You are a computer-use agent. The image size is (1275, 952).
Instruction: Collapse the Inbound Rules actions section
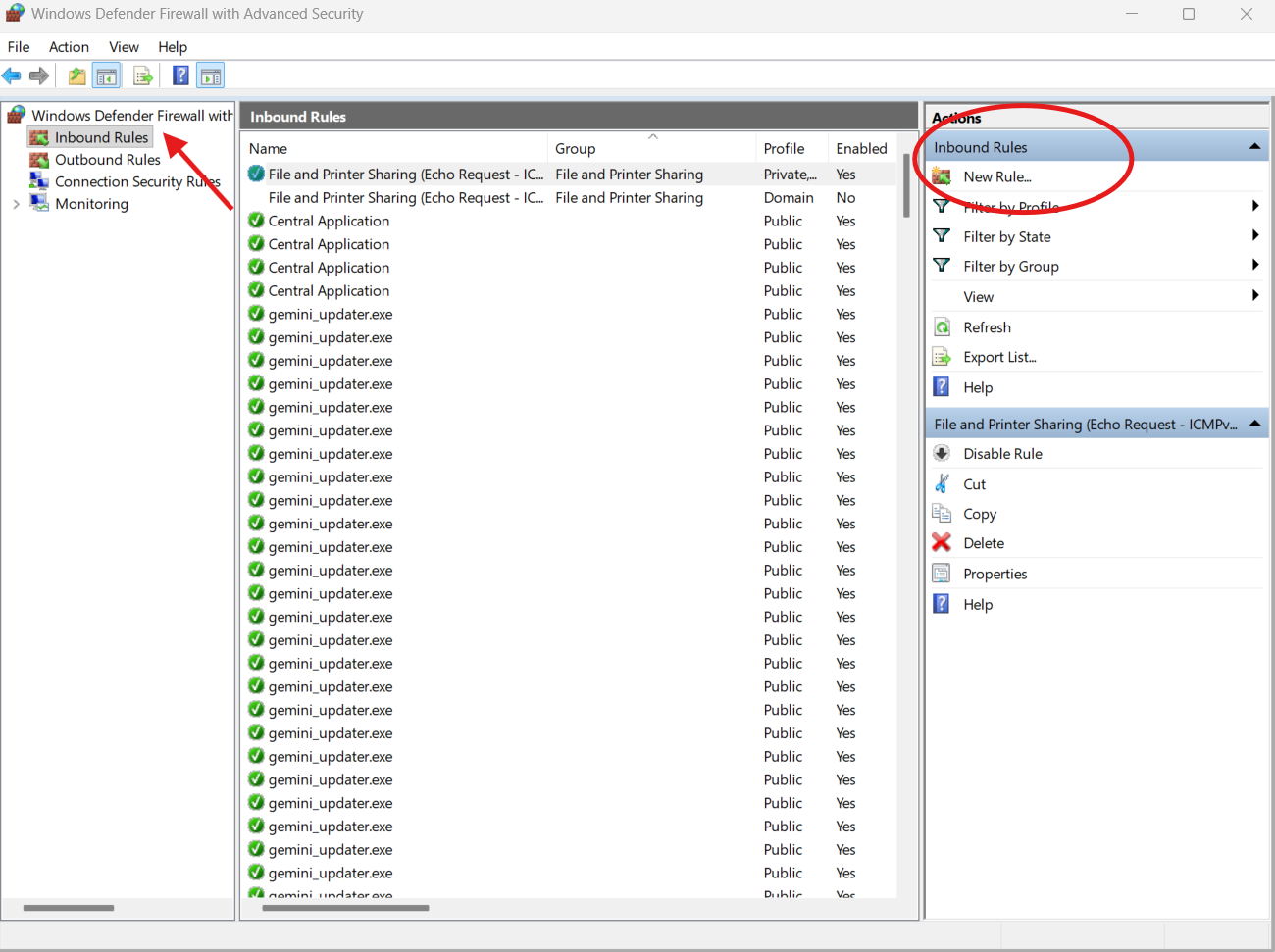1254,147
